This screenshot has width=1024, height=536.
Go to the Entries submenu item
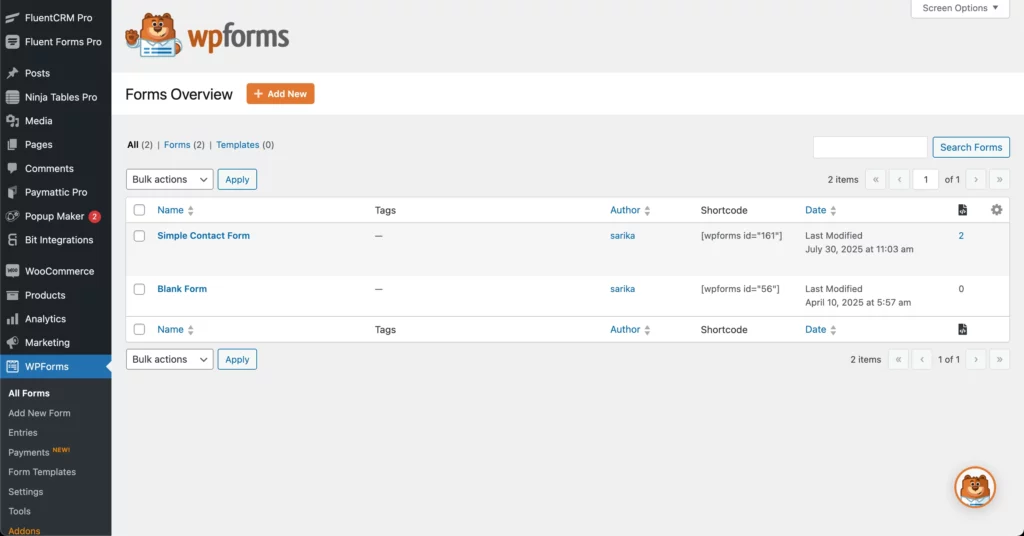pyautogui.click(x=23, y=432)
